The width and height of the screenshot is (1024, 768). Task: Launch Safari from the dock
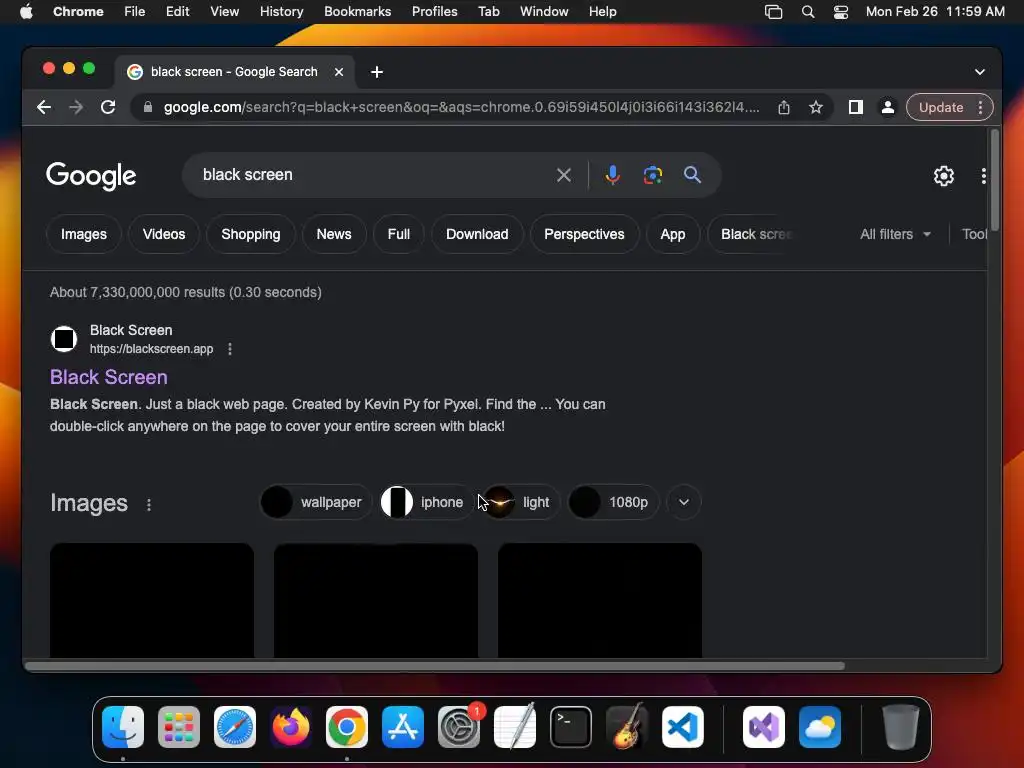coord(234,727)
